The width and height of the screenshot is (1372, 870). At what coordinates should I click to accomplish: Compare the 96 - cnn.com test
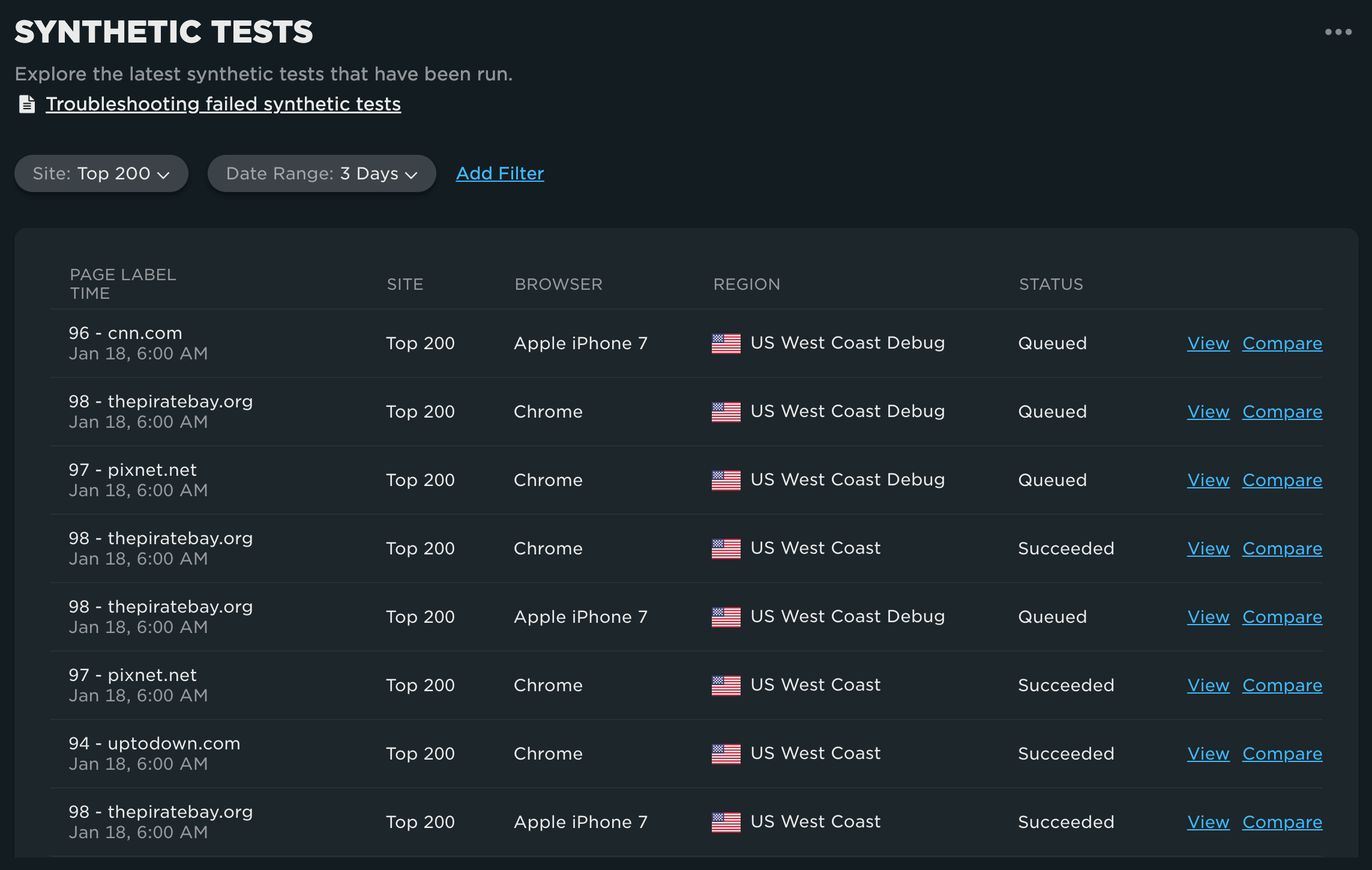(x=1282, y=343)
